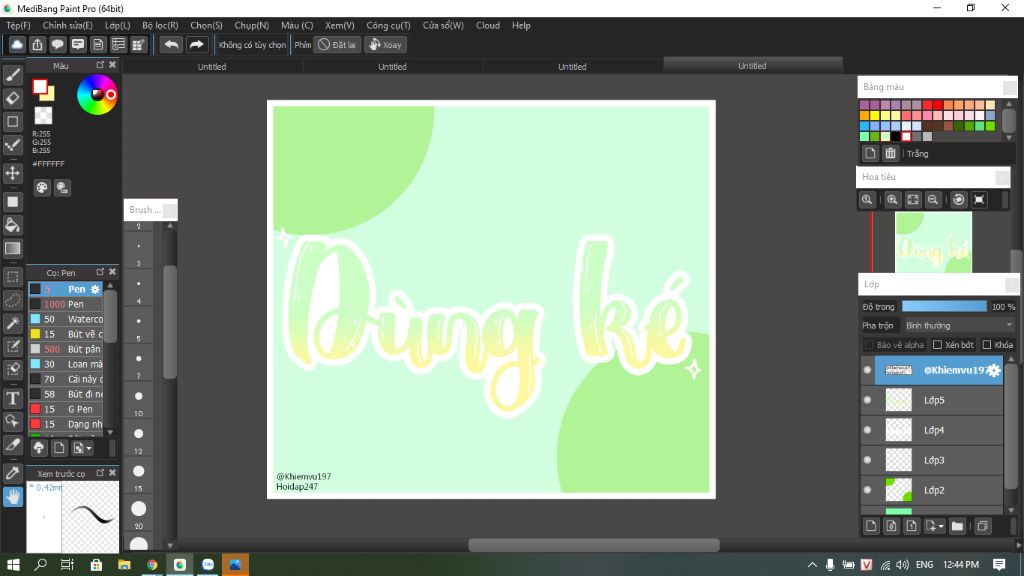Open Windows Start menu
This screenshot has height=576, width=1024.
coord(13,565)
